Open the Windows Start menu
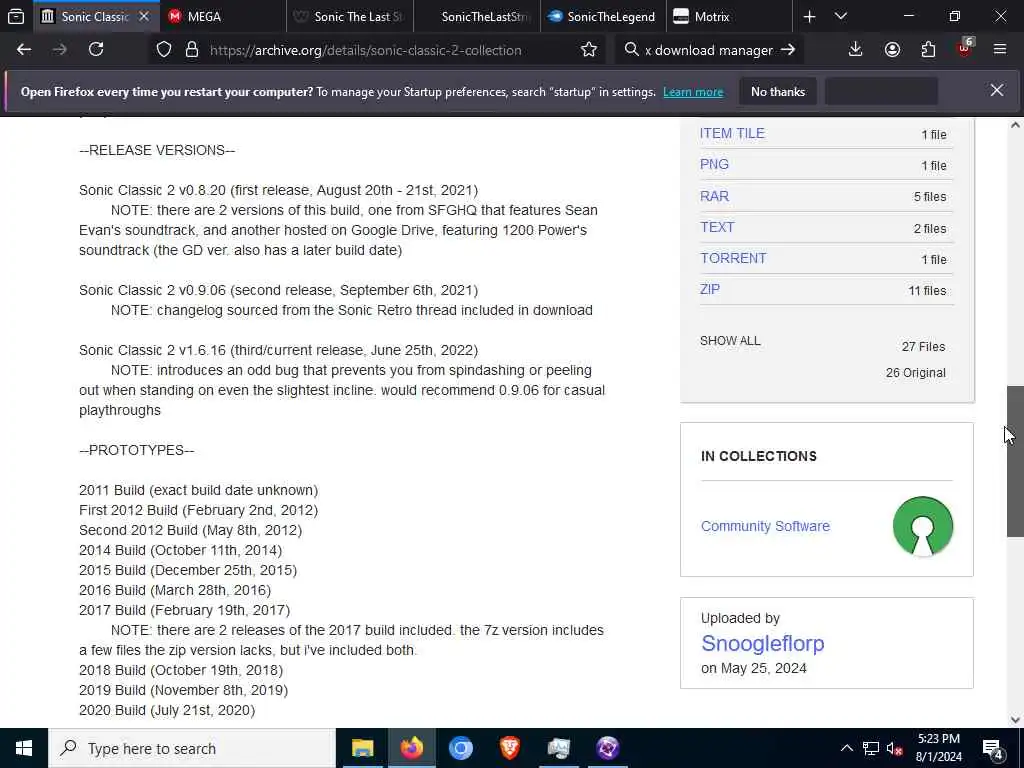Screen dimensions: 1024x768 click(x=24, y=748)
